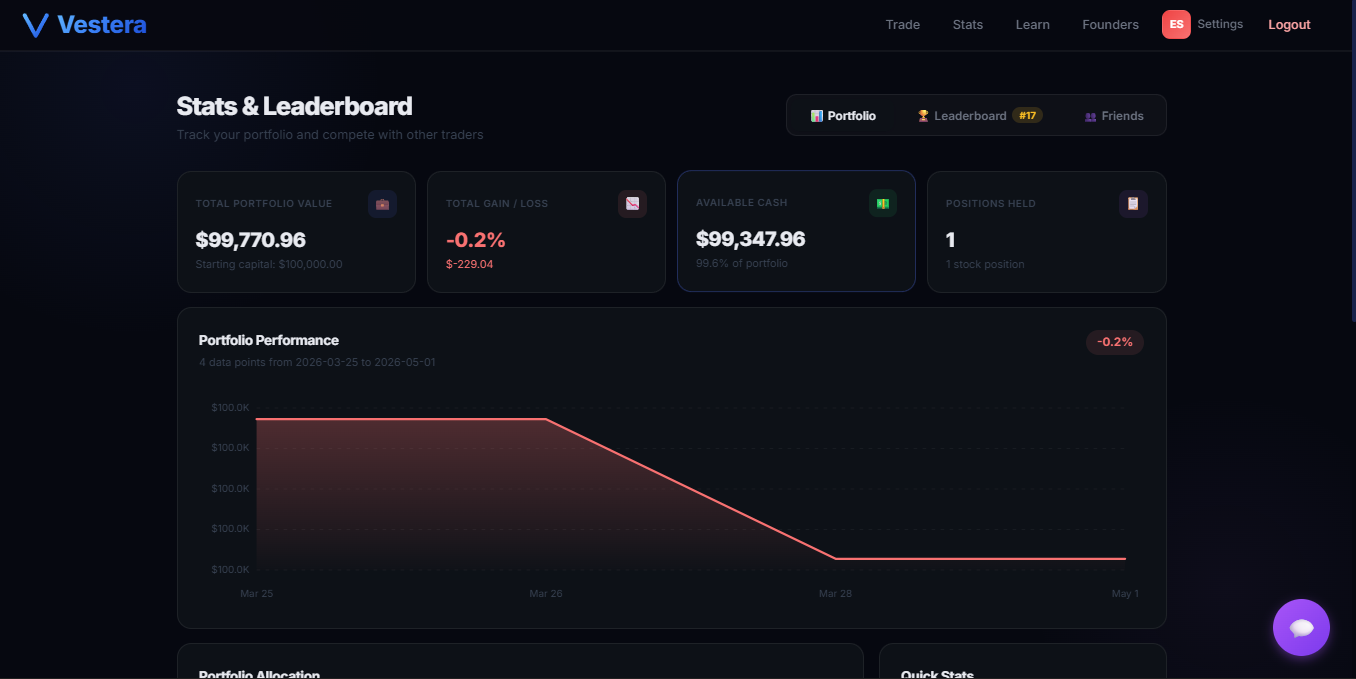Click the Mar 25 chart axis label
The image size is (1356, 679).
click(x=257, y=594)
